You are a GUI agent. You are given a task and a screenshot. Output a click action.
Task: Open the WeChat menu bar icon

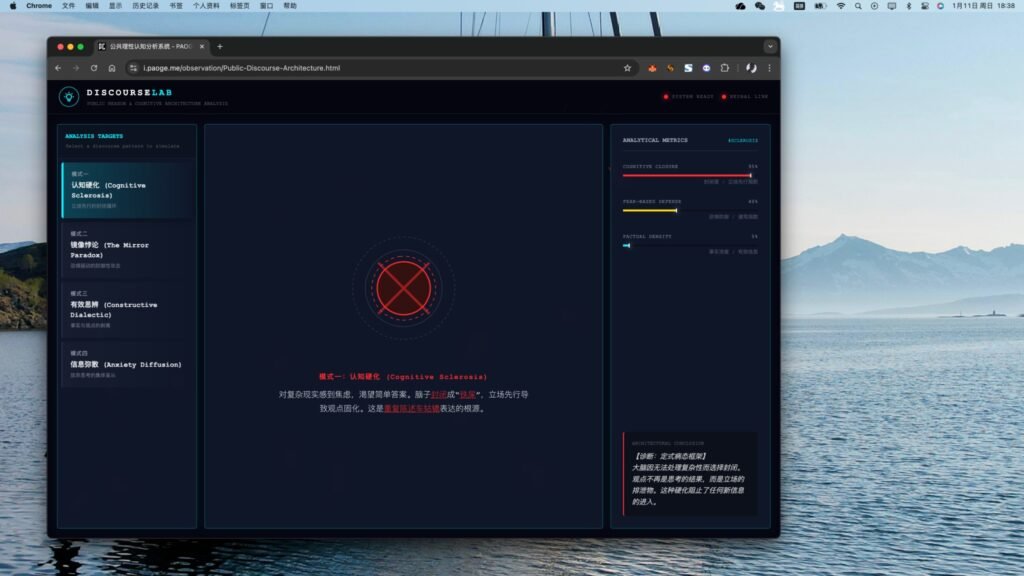759,6
